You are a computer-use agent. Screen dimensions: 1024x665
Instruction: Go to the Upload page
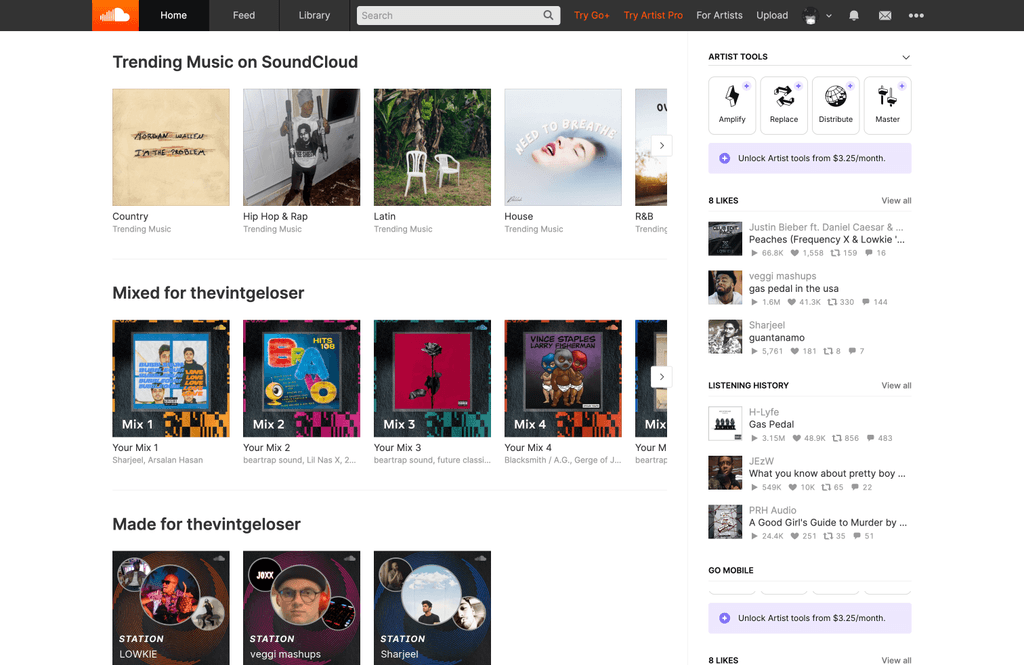click(x=772, y=15)
